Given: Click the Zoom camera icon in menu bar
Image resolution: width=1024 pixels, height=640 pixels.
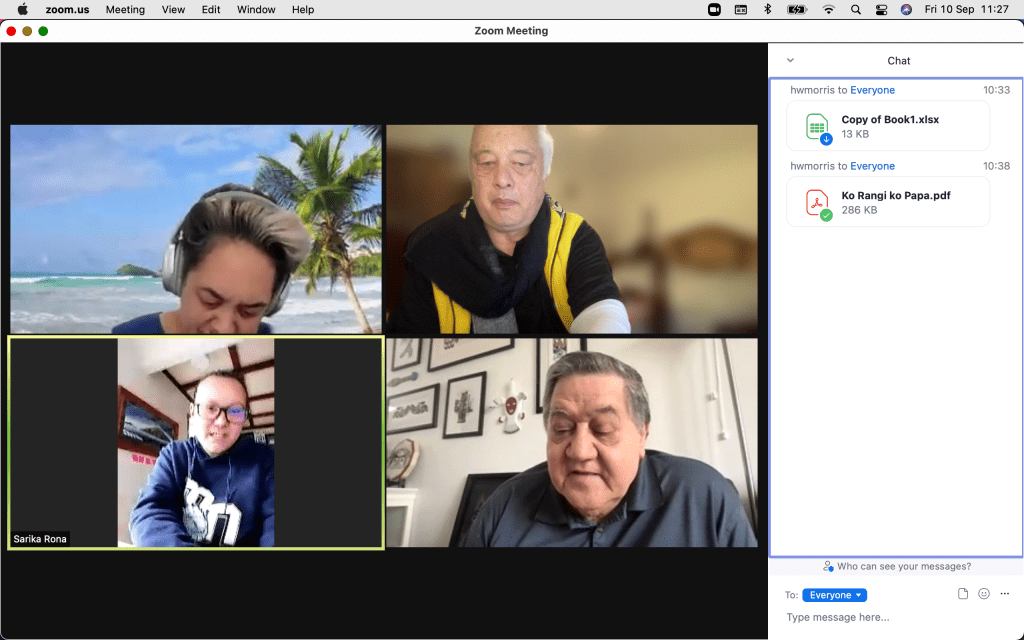Looking at the screenshot, I should tap(714, 9).
